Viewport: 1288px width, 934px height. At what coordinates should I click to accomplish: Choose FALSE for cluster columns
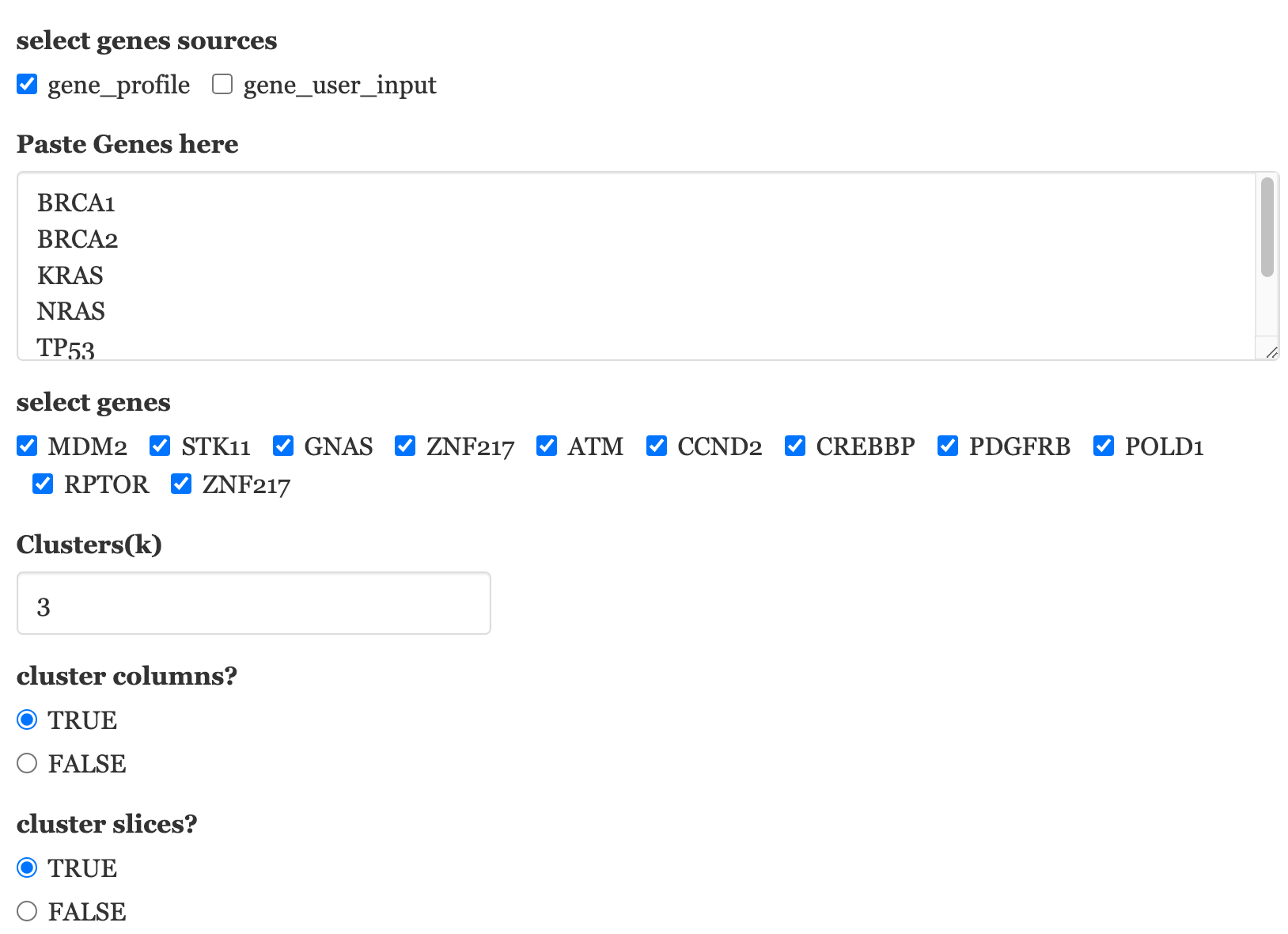27,763
